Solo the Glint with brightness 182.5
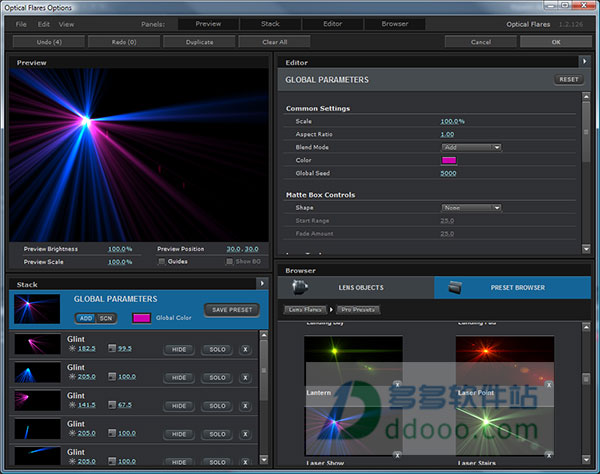The height and width of the screenshot is (474, 600). pos(217,349)
